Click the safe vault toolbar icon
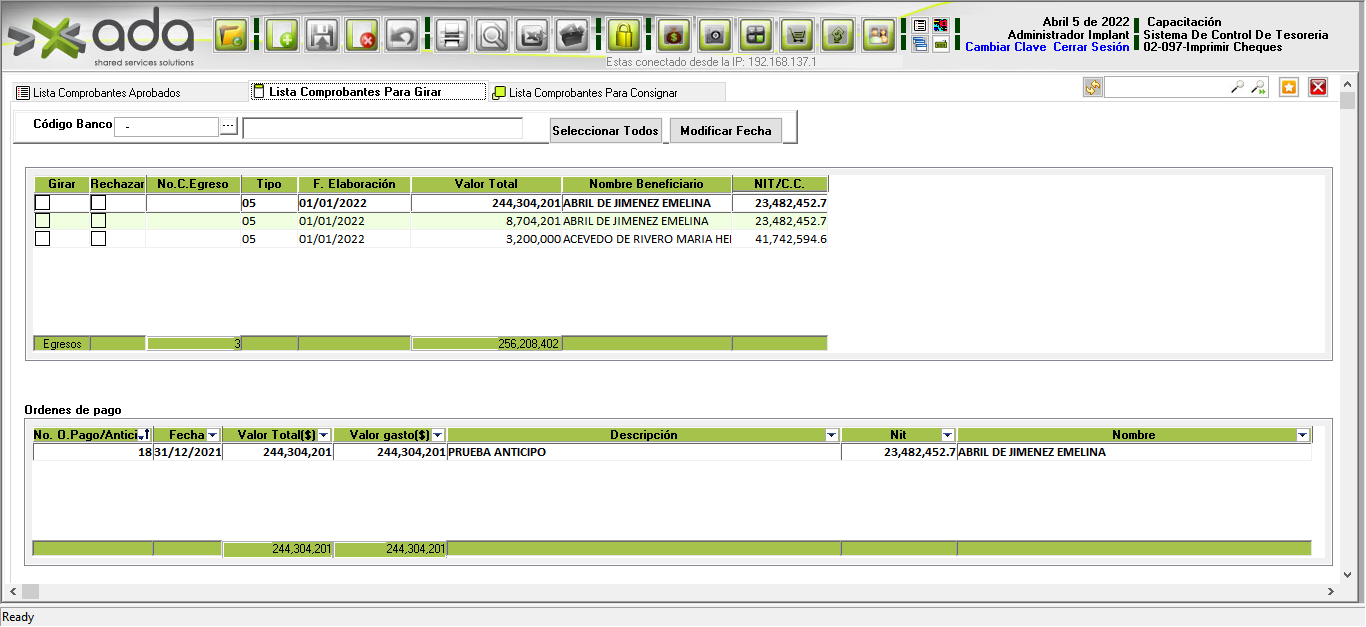This screenshot has width=1366, height=627. [714, 36]
